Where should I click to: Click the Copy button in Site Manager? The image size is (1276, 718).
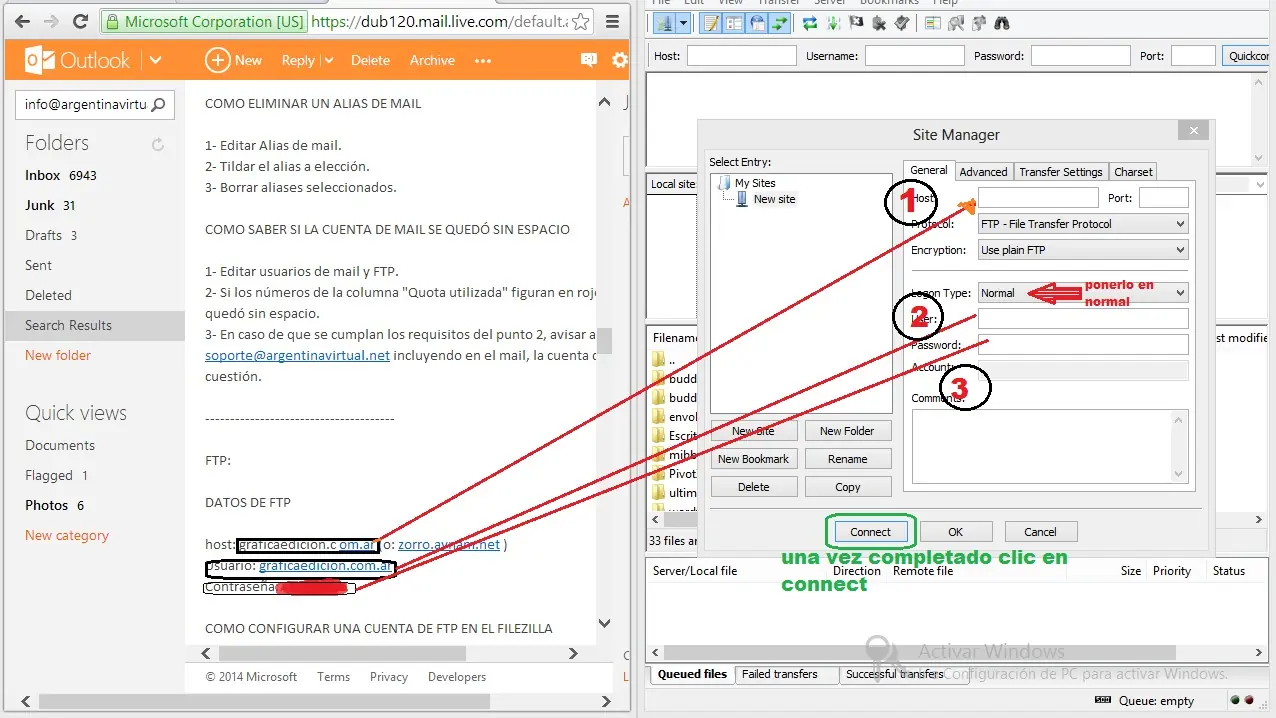click(x=848, y=487)
